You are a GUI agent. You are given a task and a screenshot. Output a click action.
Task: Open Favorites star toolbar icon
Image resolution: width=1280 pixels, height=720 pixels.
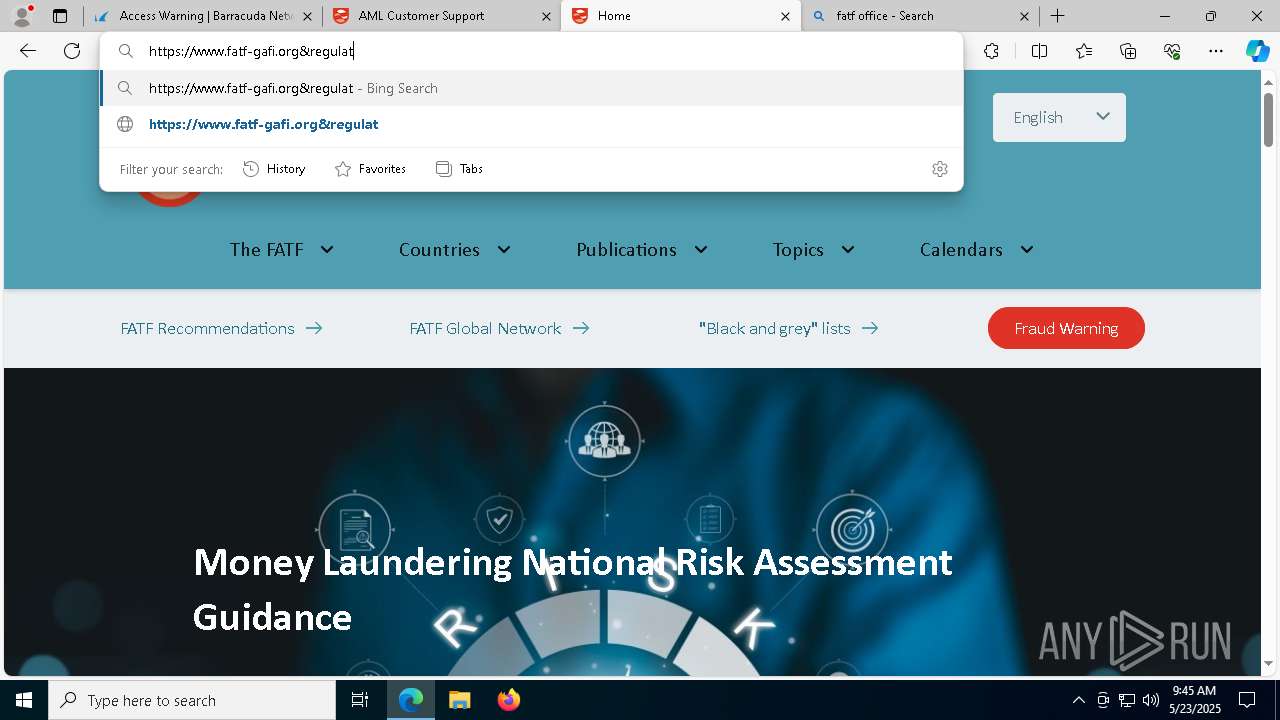coord(1084,51)
